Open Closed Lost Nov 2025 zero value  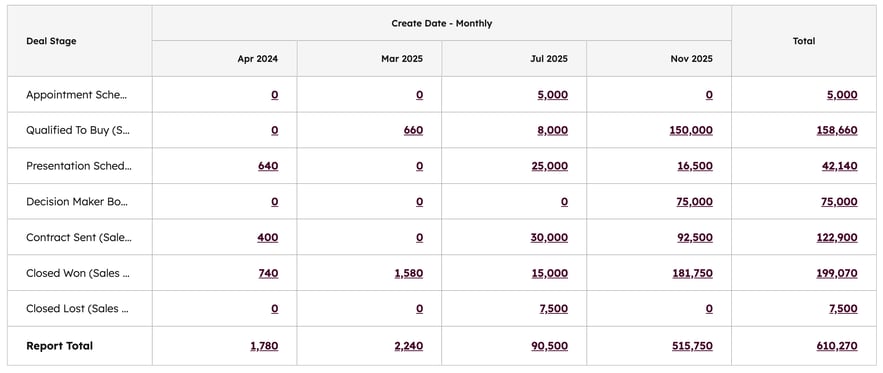pos(709,309)
